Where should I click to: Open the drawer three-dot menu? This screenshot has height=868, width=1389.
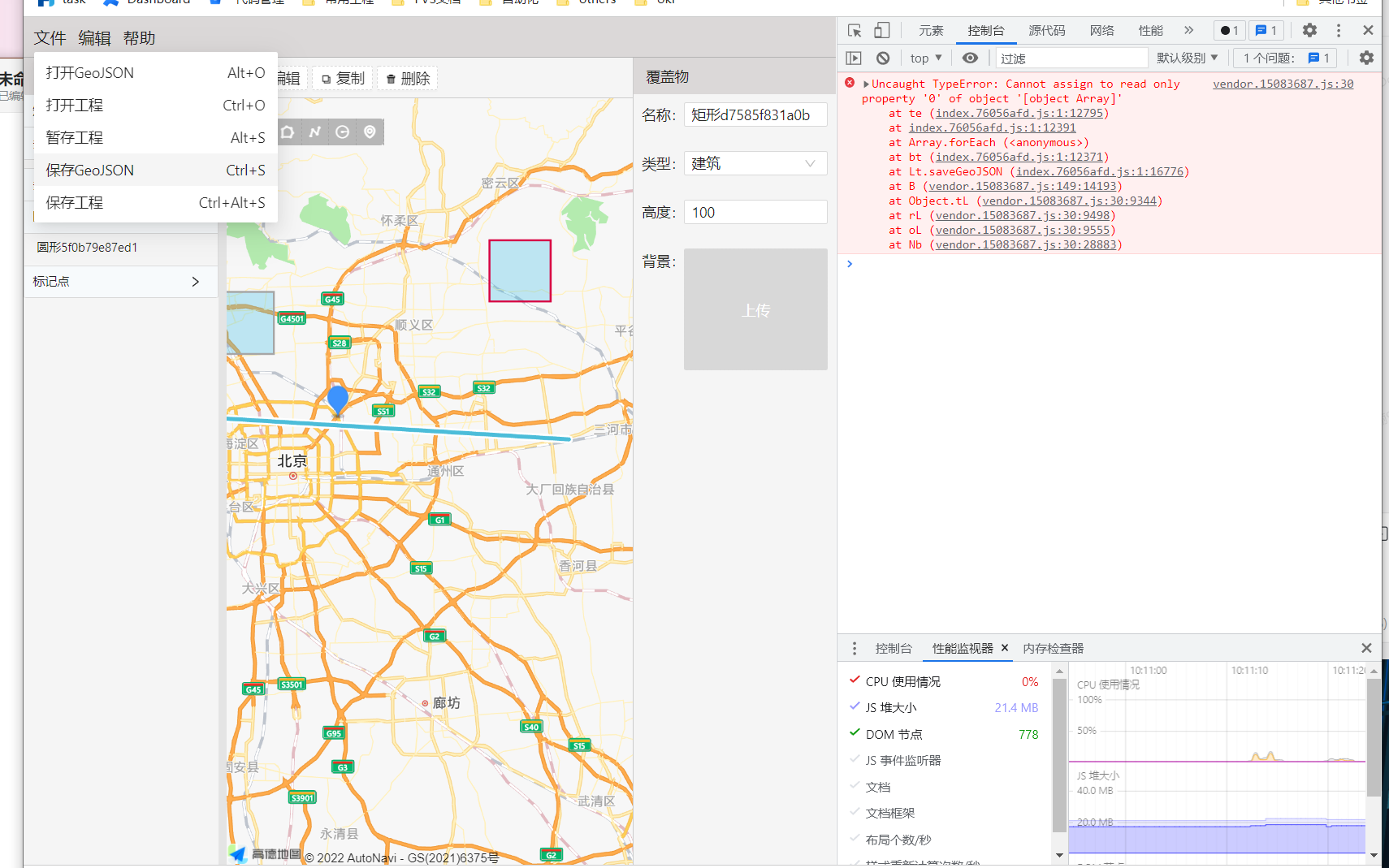pos(855,648)
